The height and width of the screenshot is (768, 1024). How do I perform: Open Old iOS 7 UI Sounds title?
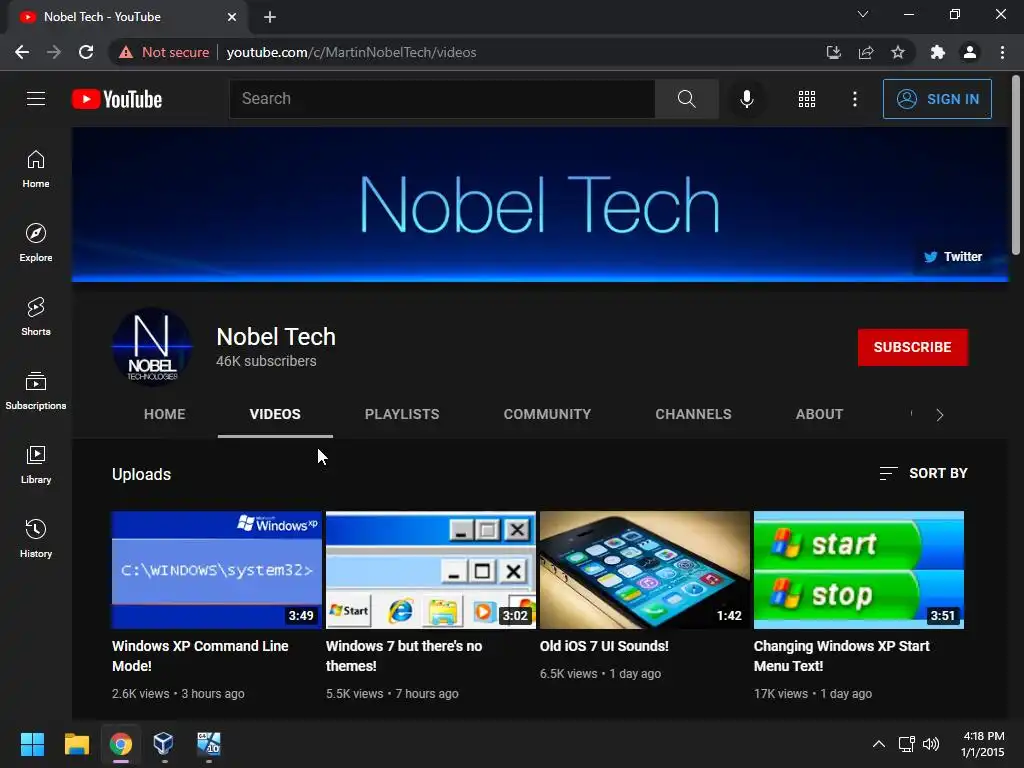click(x=604, y=646)
